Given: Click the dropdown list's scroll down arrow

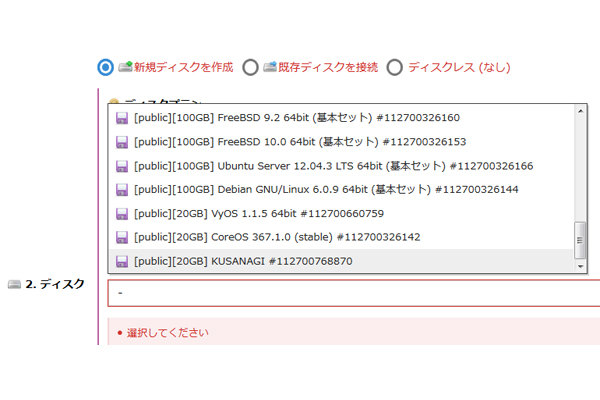Looking at the screenshot, I should pos(579,265).
